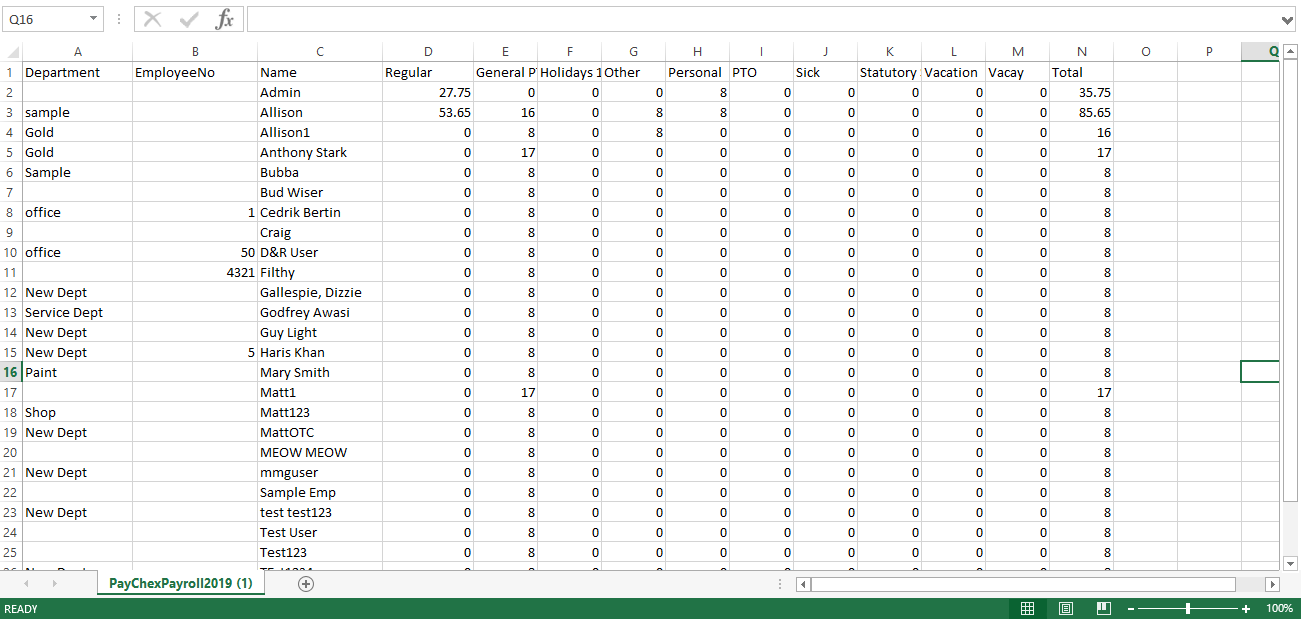Image resolution: width=1301 pixels, height=619 pixels.
Task: Add a new sheet with the plus button
Action: (x=306, y=584)
